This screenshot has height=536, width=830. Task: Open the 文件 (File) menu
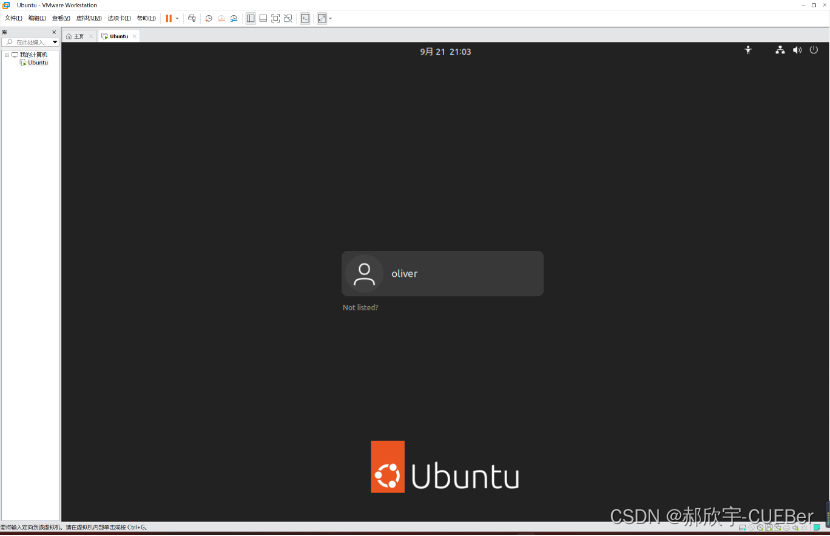13,18
